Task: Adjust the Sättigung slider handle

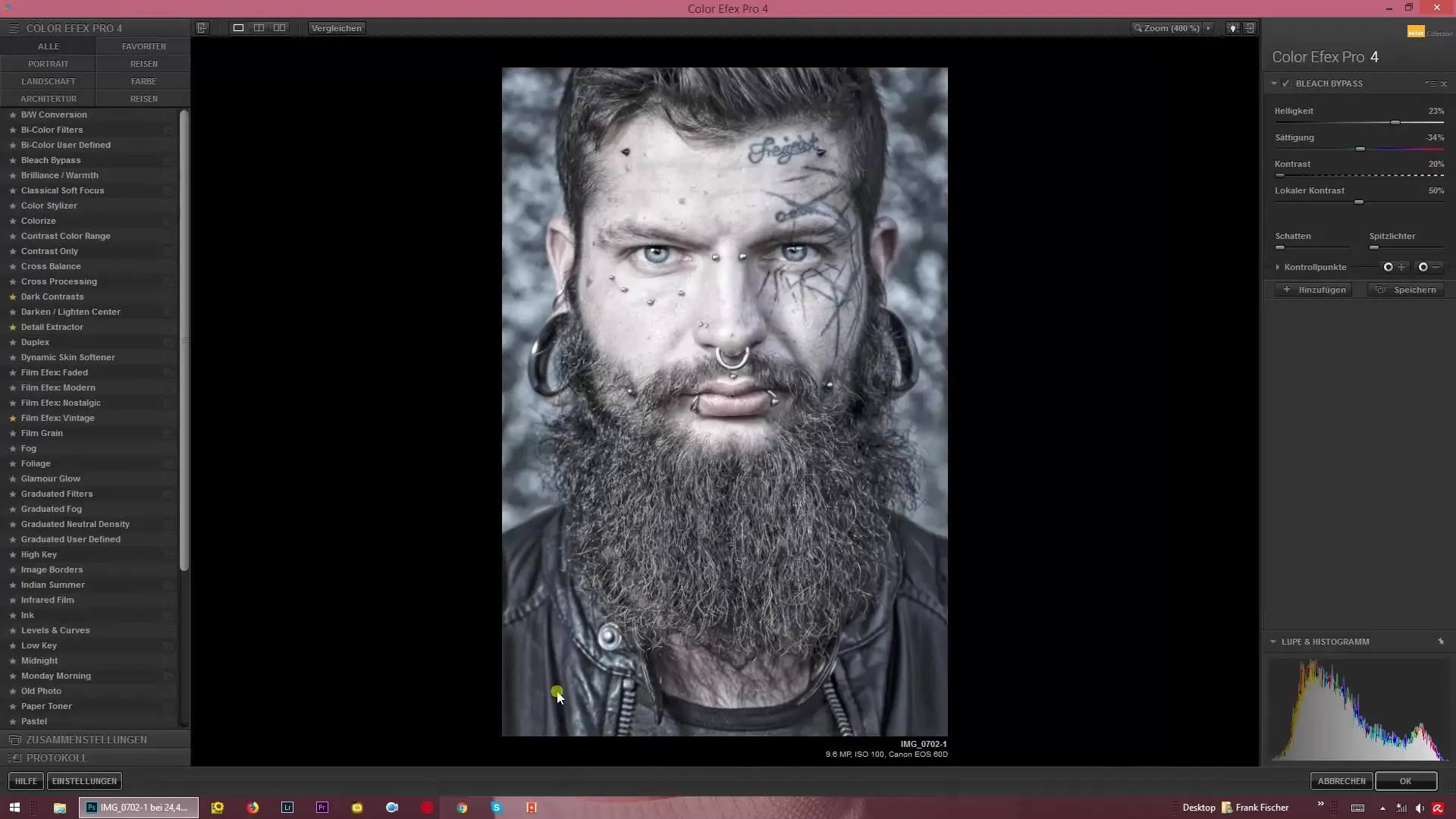Action: pyautogui.click(x=1360, y=149)
